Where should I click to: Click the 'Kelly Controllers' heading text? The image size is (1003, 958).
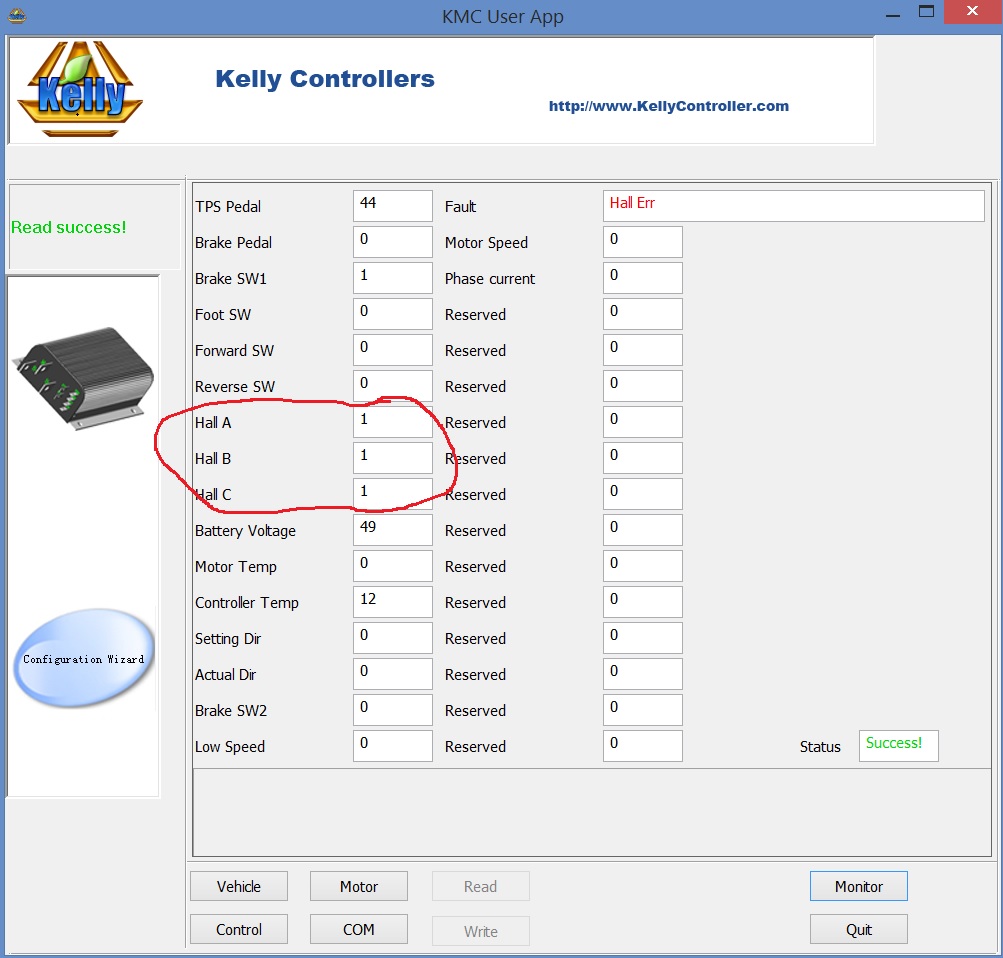click(x=325, y=79)
